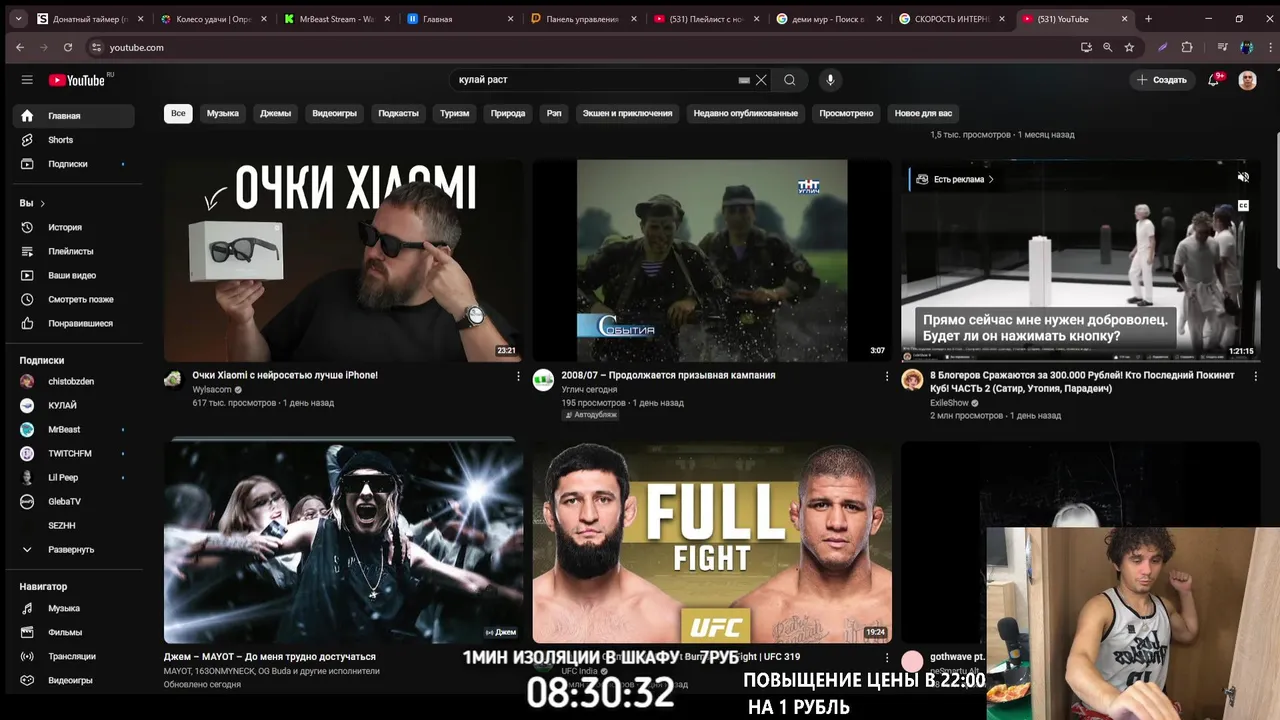Screen dimensions: 1280x720
Task: Open КУЛАЙ channel subscription
Action: (74, 405)
